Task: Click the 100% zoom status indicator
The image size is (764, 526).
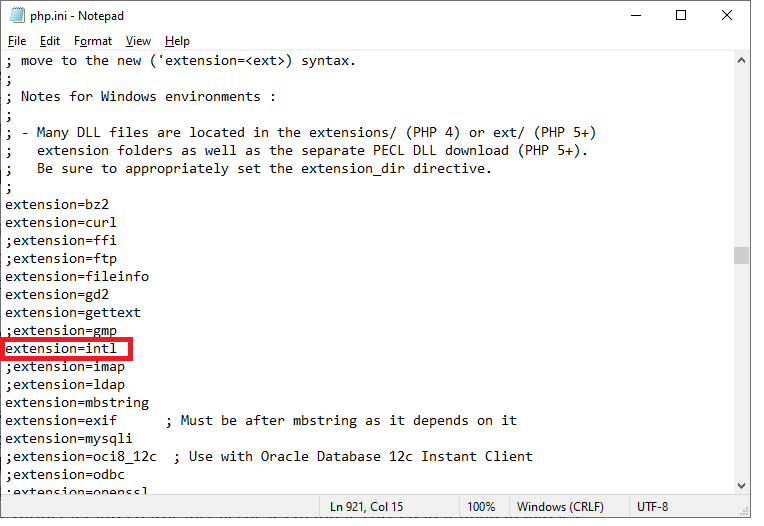Action: pyautogui.click(x=481, y=507)
